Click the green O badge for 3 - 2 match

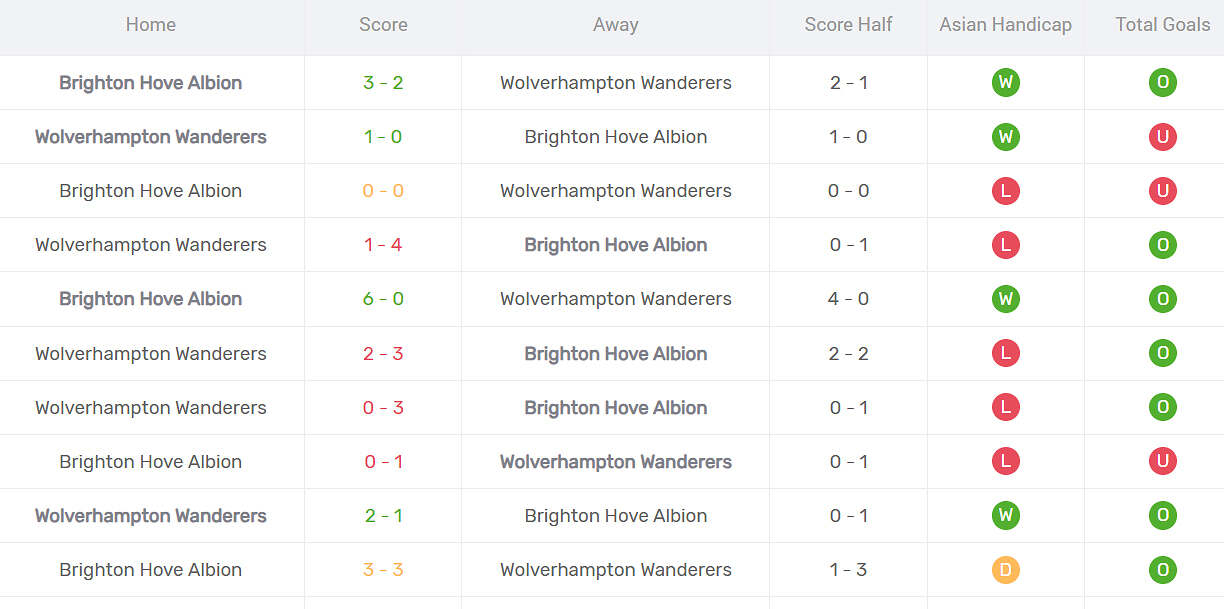[1162, 83]
